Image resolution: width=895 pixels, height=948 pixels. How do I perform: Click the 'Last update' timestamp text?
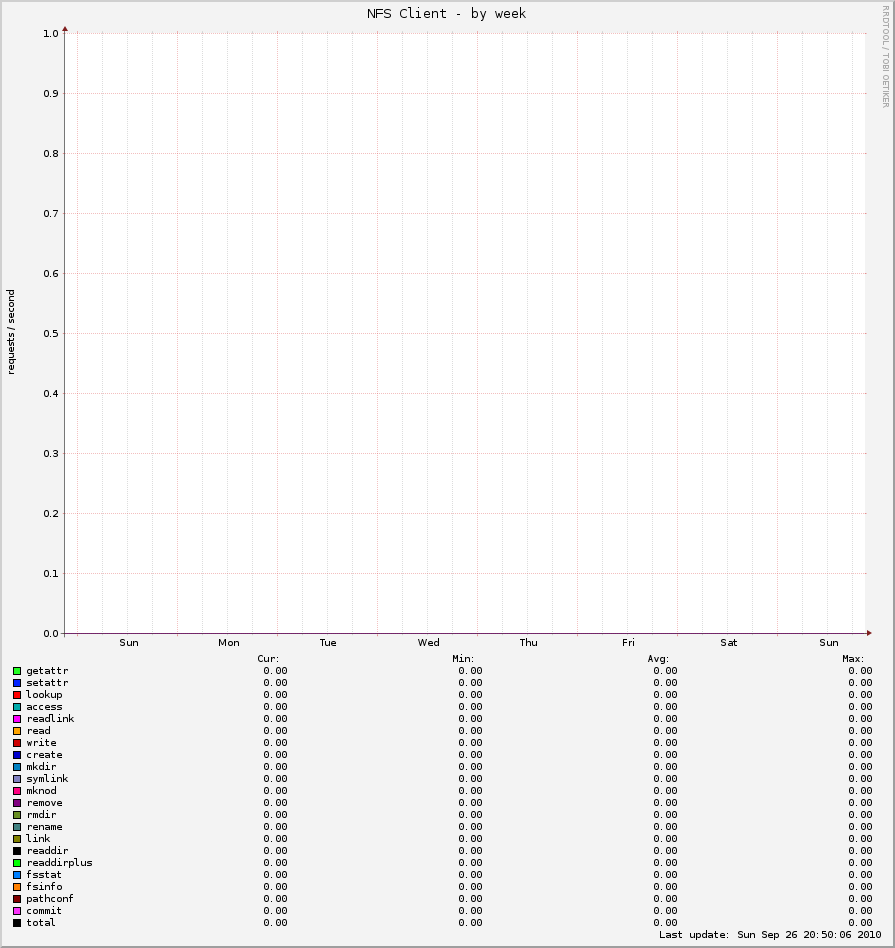[x=770, y=935]
